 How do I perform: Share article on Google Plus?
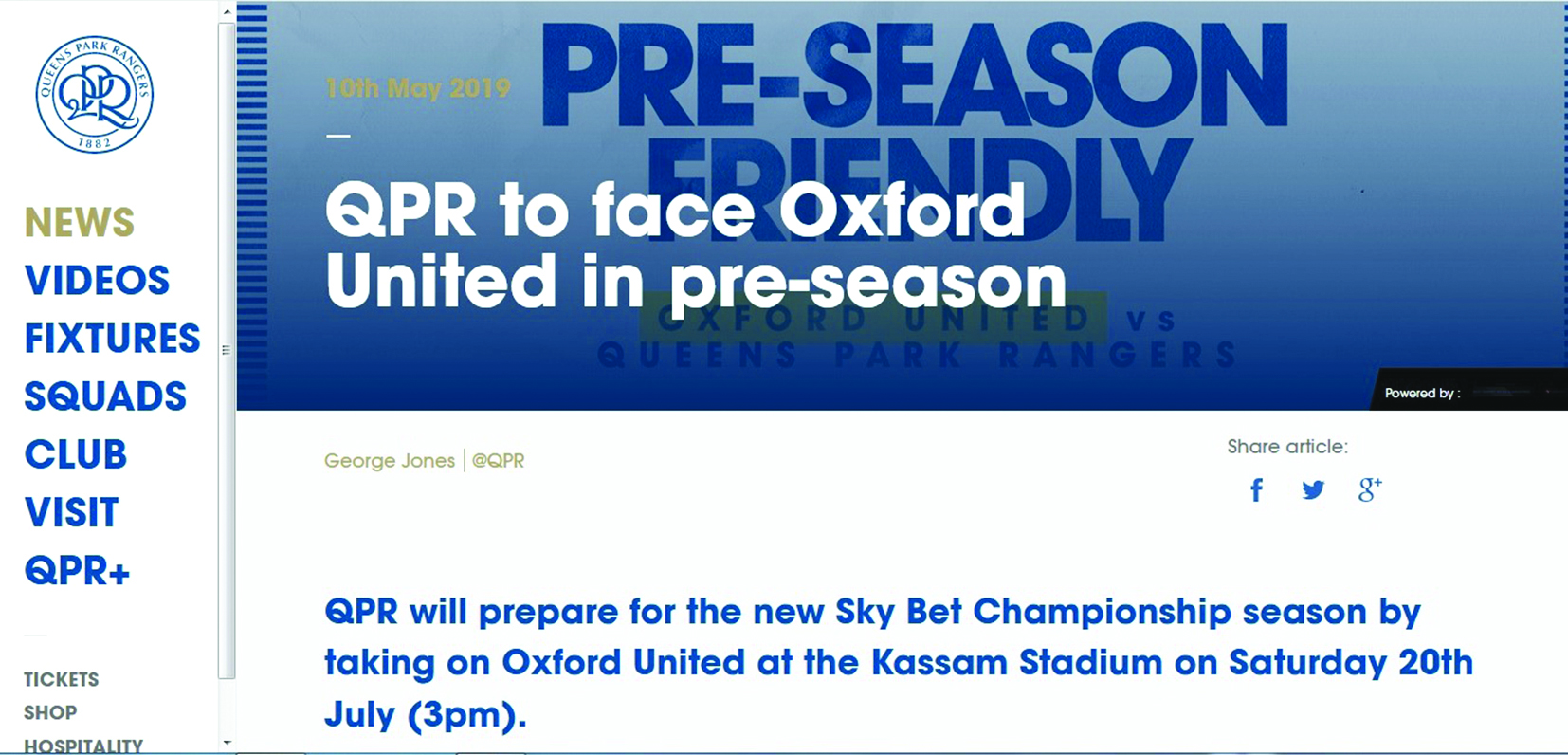[1369, 490]
